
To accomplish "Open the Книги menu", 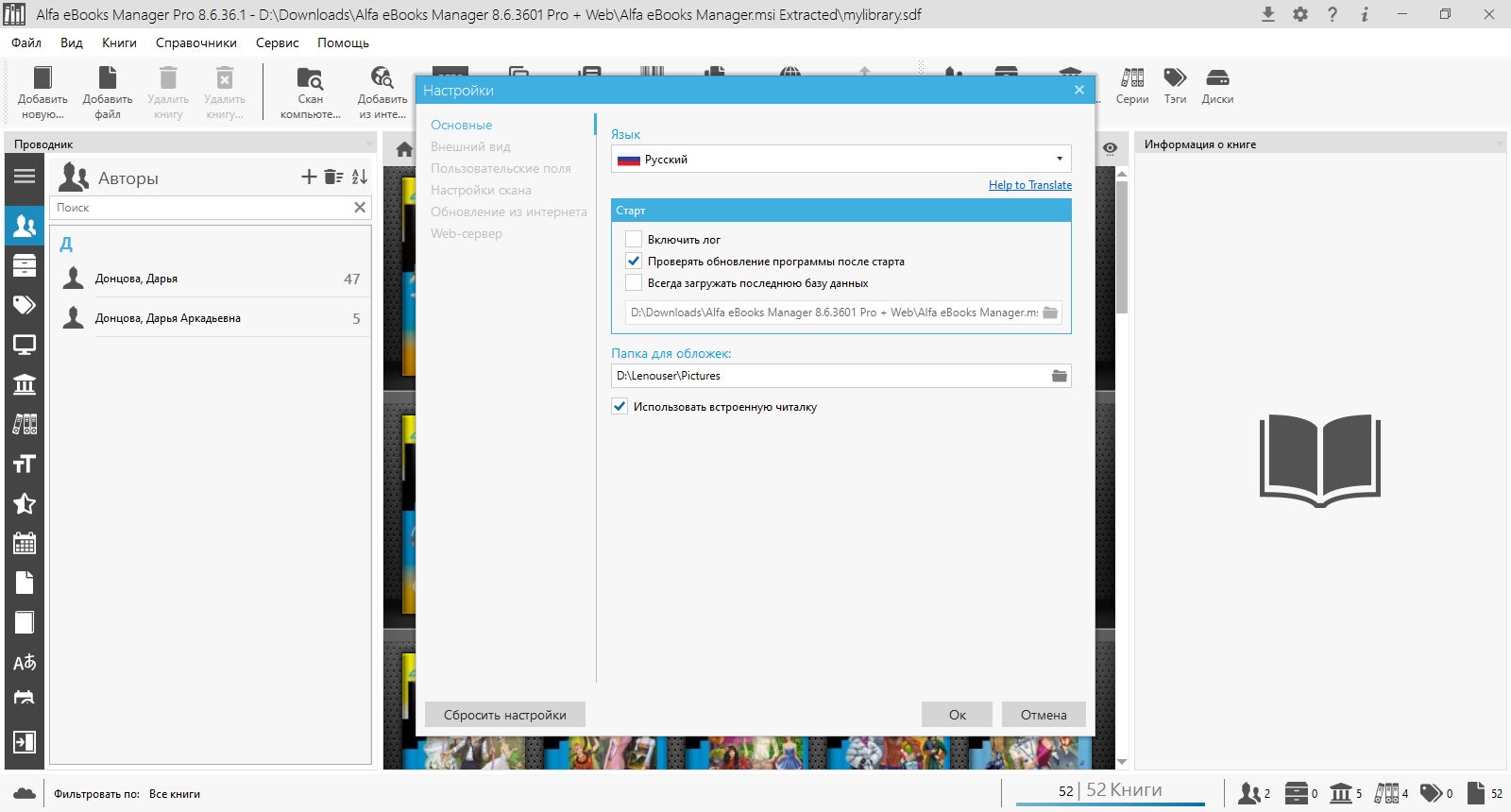I will coord(119,42).
